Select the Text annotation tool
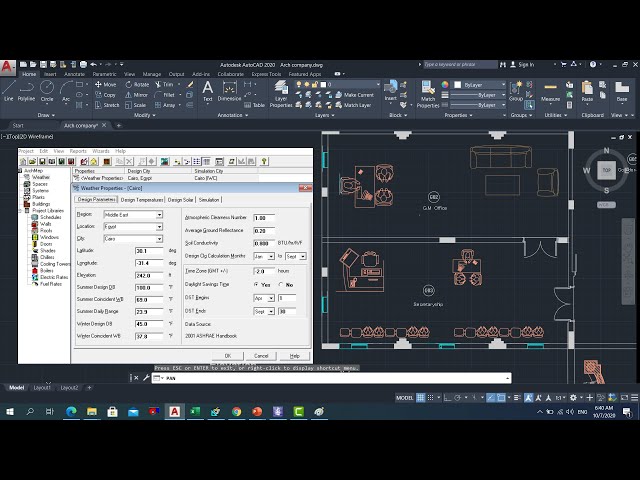This screenshot has height=480, width=640. [207, 91]
